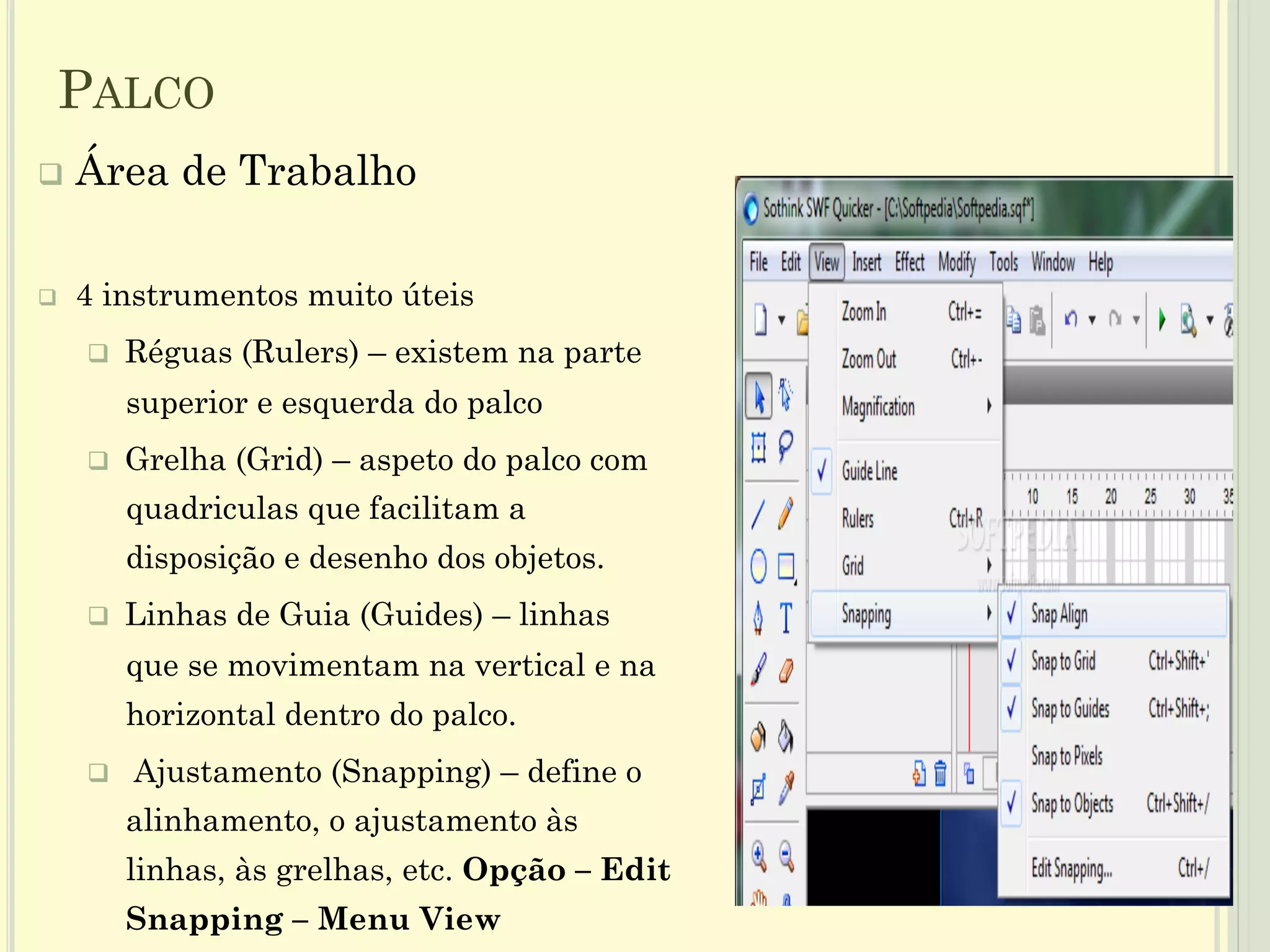1270x952 pixels.
Task: Uncheck Snap to Guides
Action: coord(1114,708)
